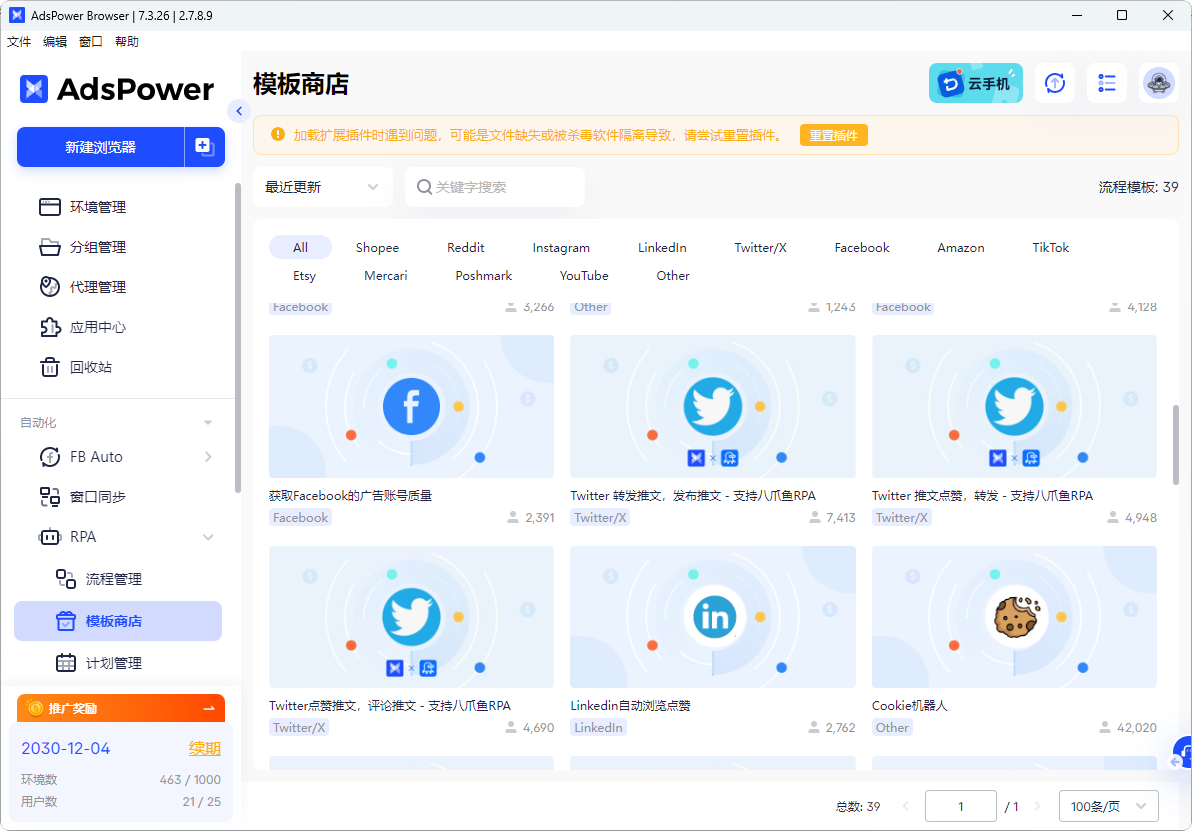Select the 流程管理 RPA icon
This screenshot has width=1192, height=831.
click(x=66, y=579)
